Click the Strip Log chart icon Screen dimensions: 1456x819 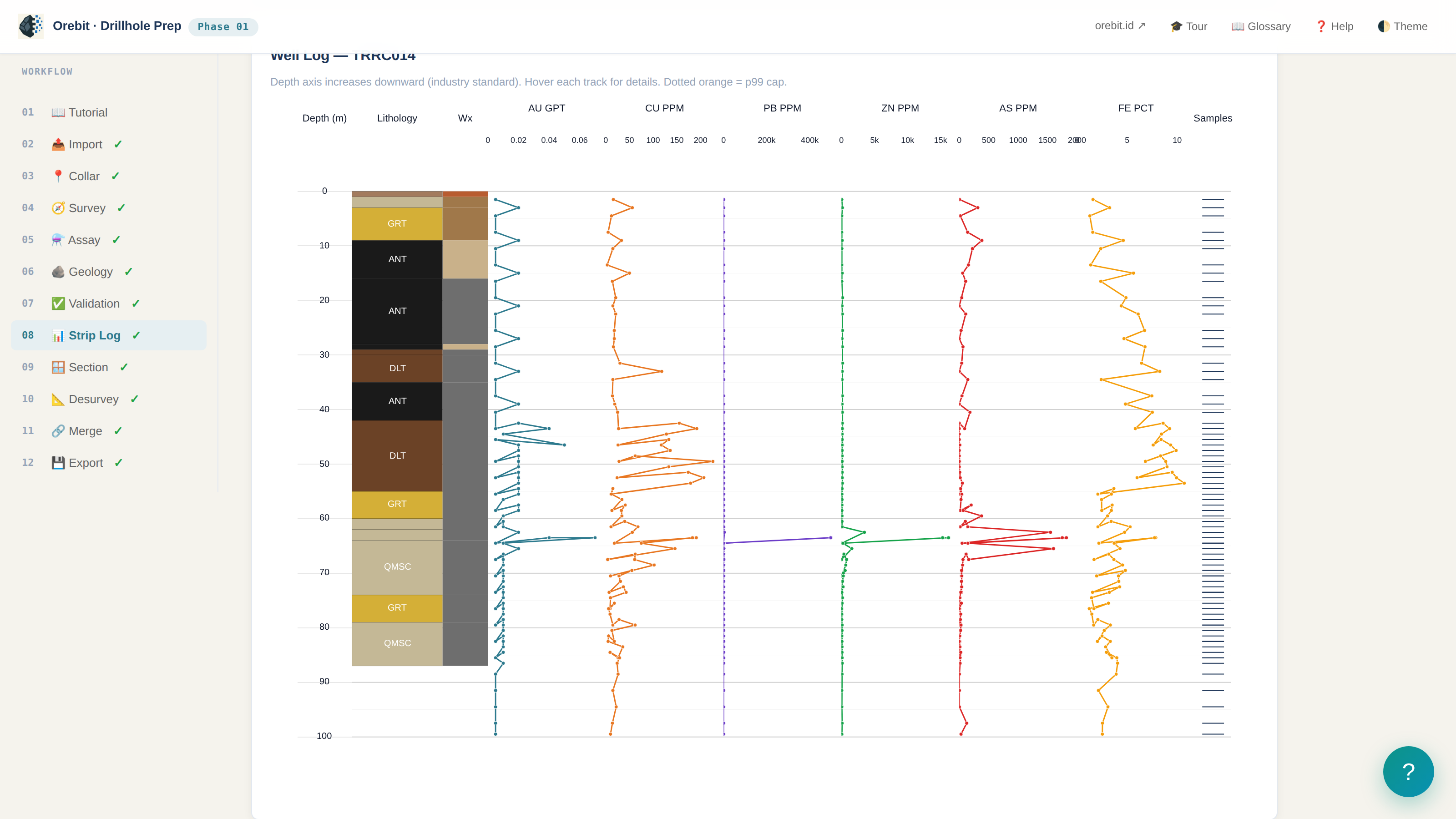click(58, 336)
